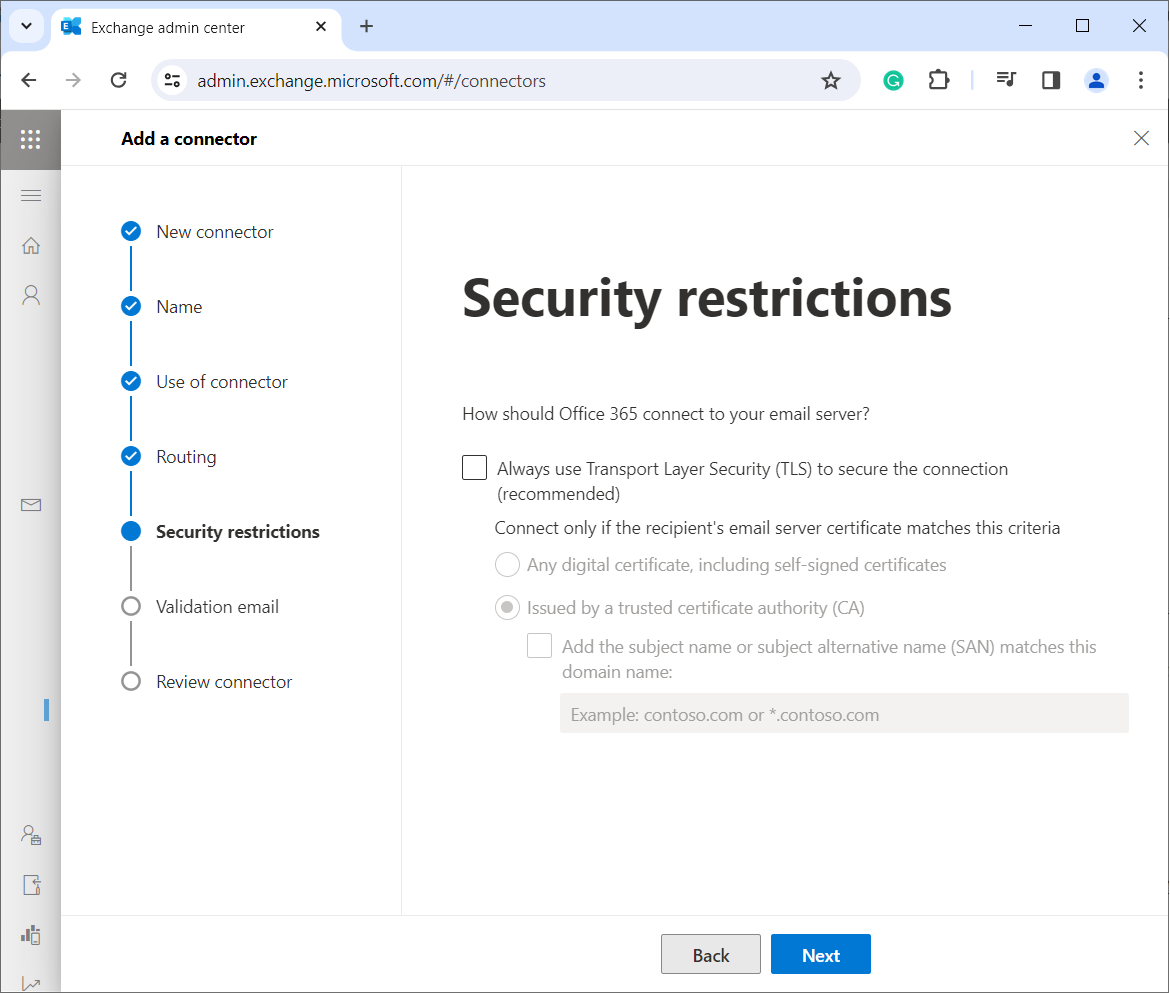The image size is (1170, 993).
Task: Expand the hamburger navigation menu
Action: point(31,195)
